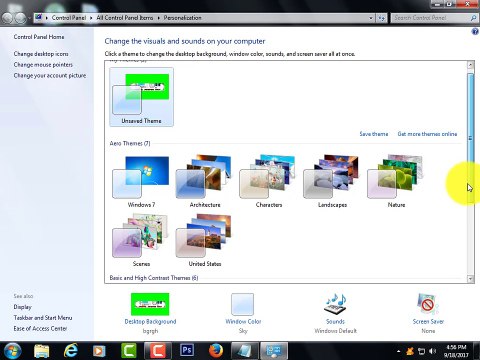
Task: Open Desktop Background settings icon
Action: pos(150,304)
